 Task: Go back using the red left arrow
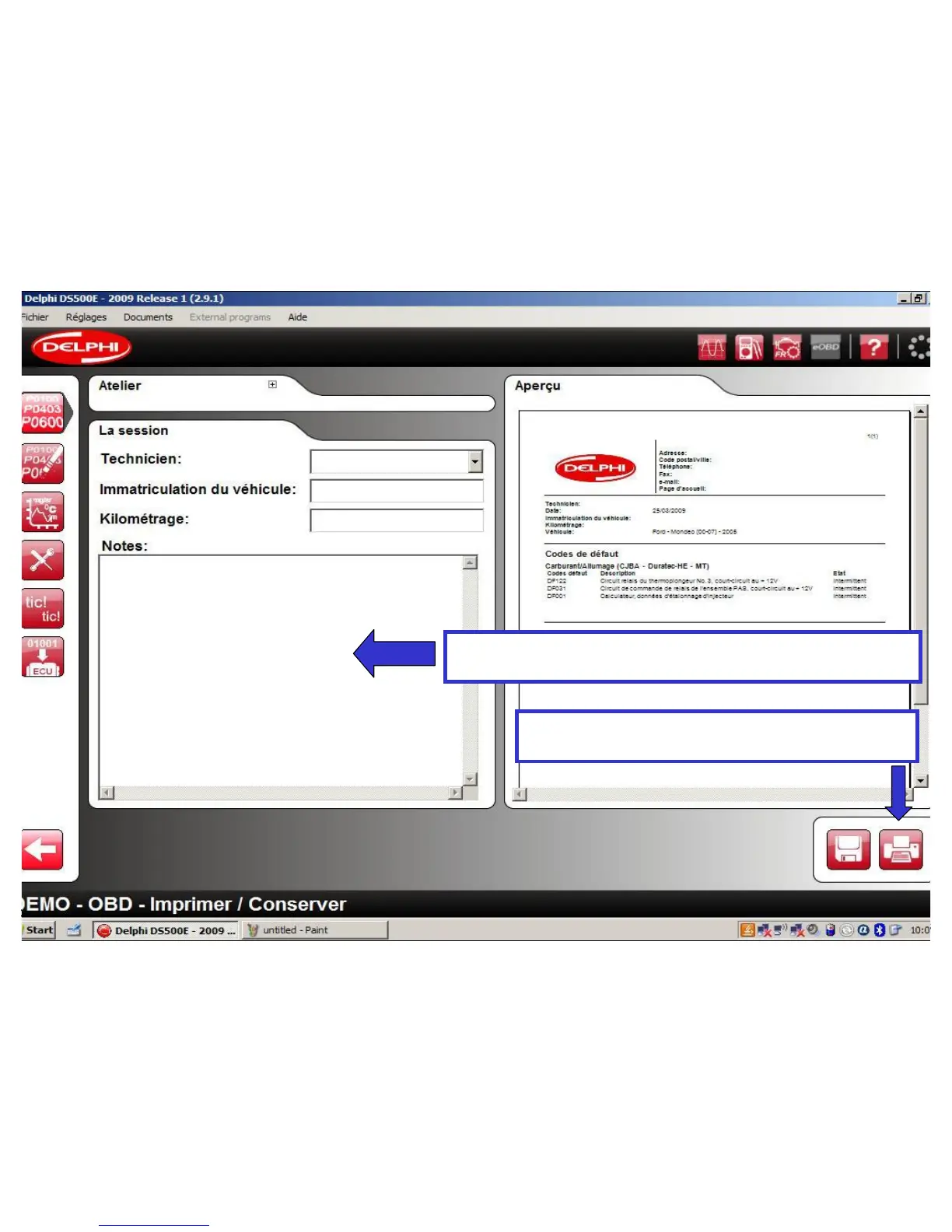pos(42,849)
